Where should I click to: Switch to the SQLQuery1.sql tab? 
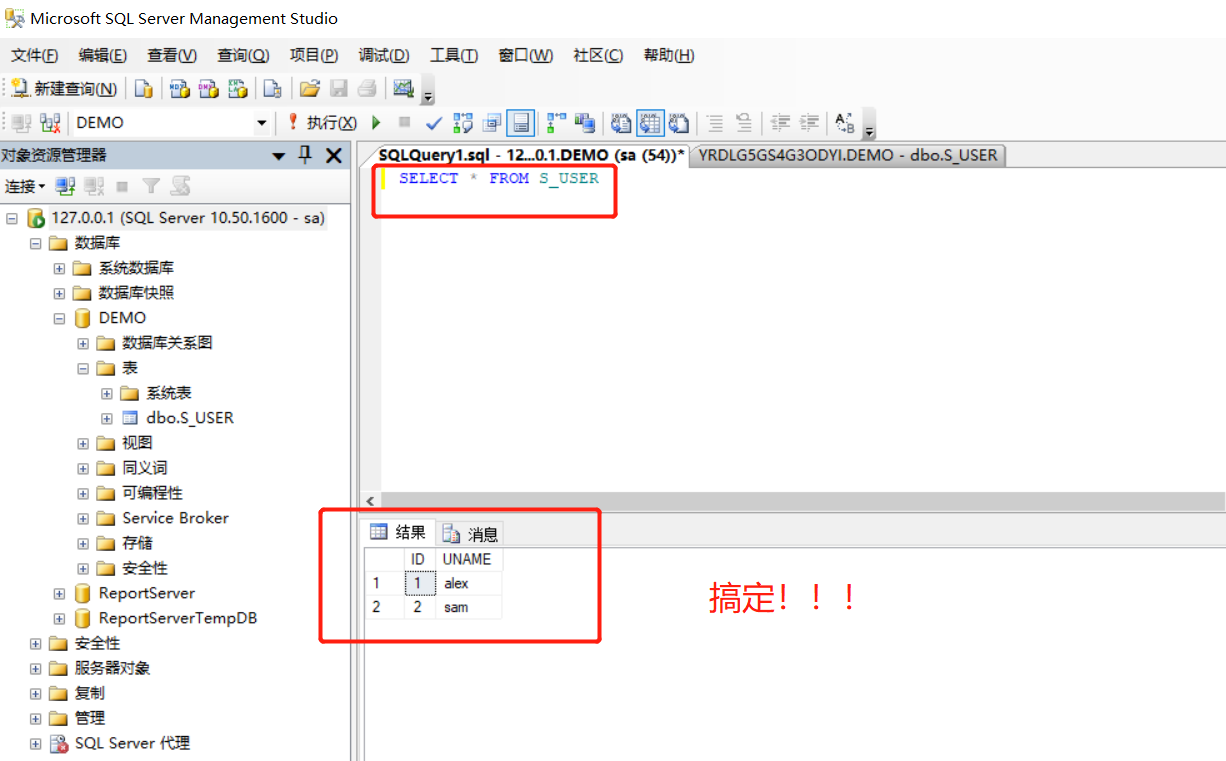[532, 155]
